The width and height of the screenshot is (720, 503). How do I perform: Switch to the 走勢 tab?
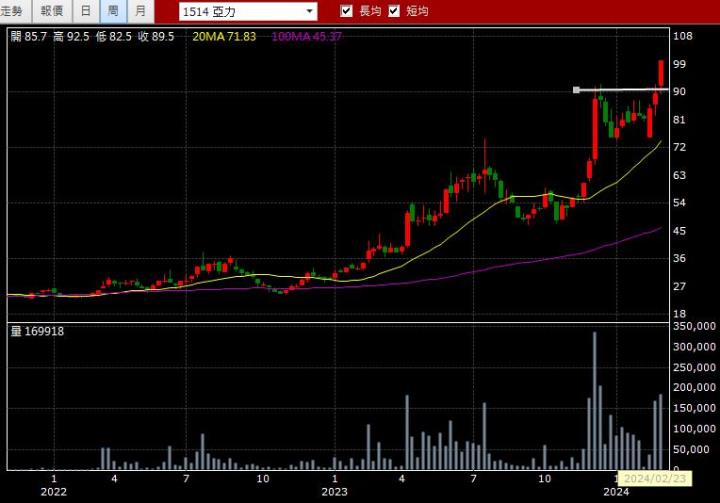(12, 11)
